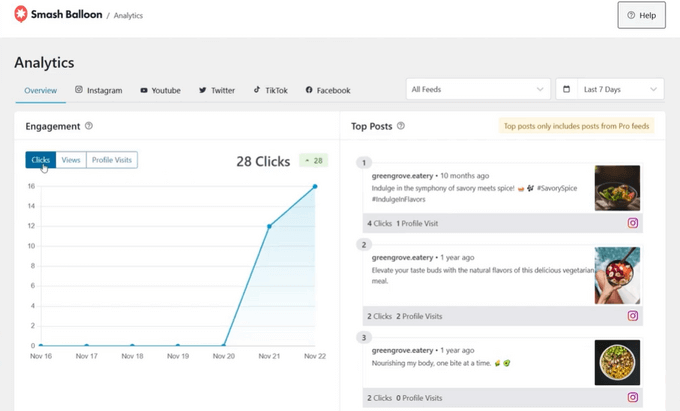680x411 pixels.
Task: Click the Nov 17 data point on chart
Action: point(87,346)
